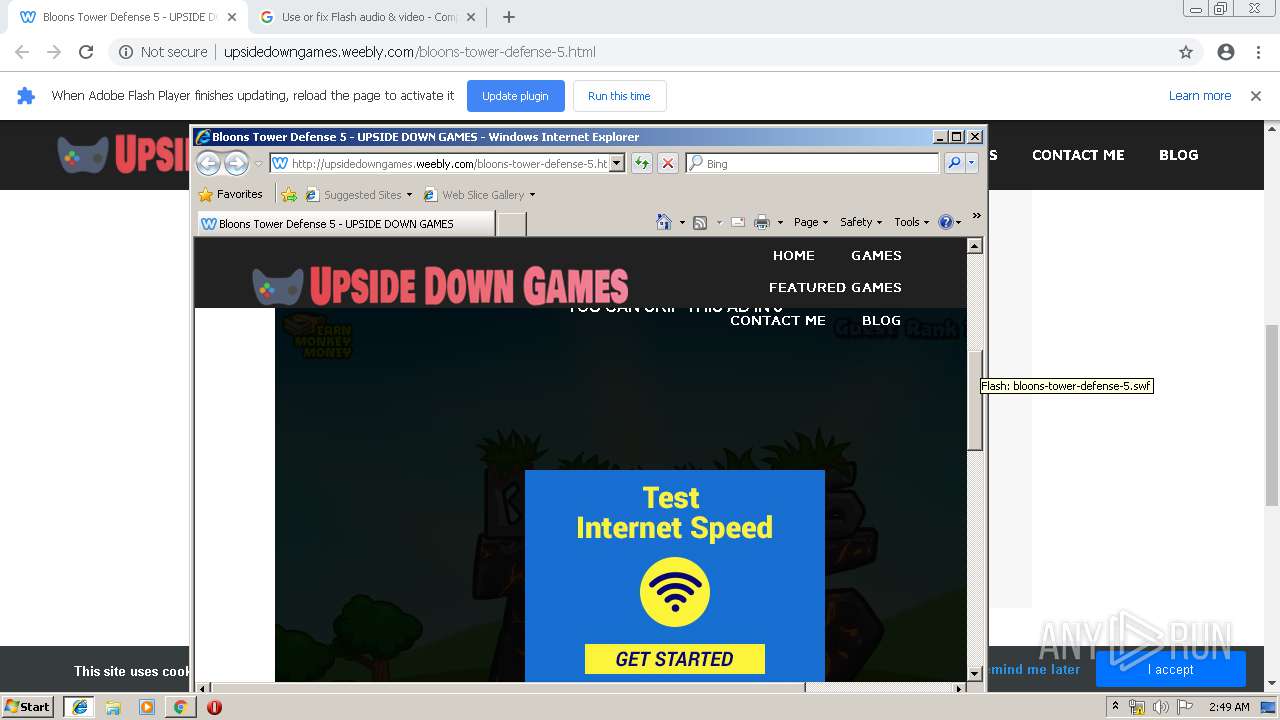The width and height of the screenshot is (1280, 720).
Task: Open Chrome three-dot menu
Action: 1258,52
